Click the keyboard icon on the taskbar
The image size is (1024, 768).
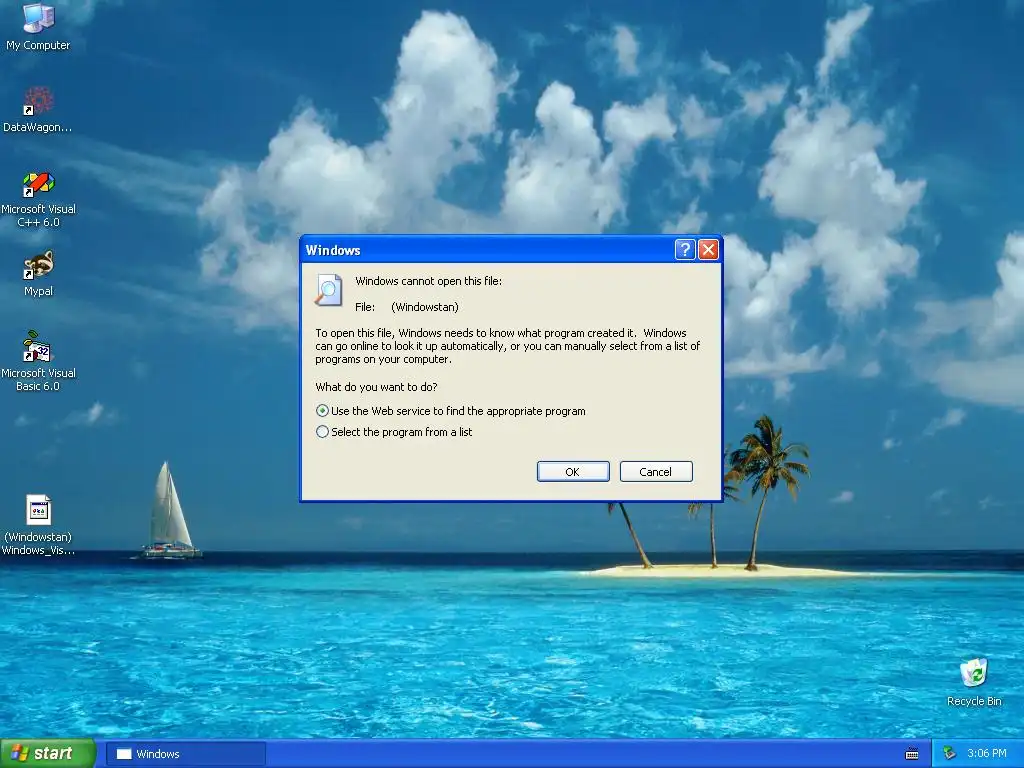[x=912, y=754]
